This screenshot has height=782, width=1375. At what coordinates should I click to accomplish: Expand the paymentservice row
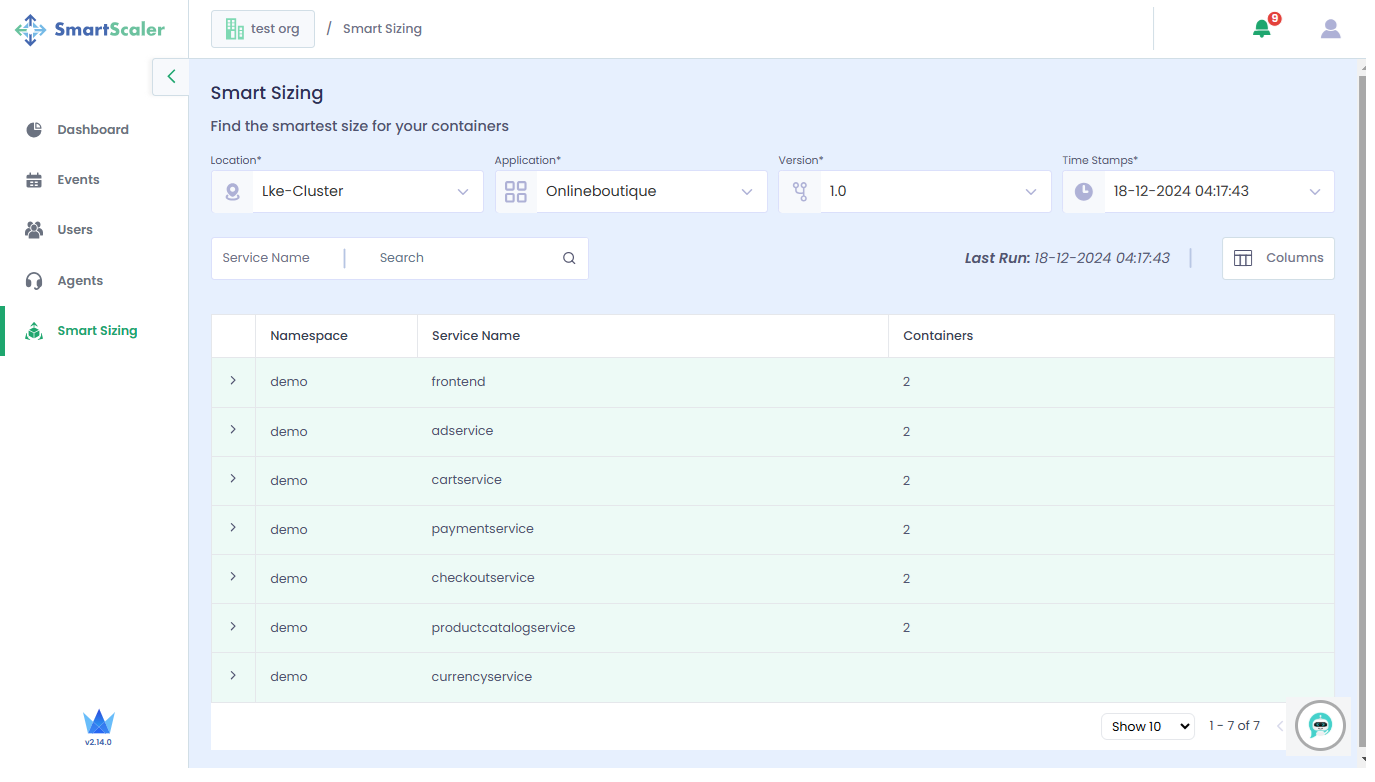[x=233, y=528]
